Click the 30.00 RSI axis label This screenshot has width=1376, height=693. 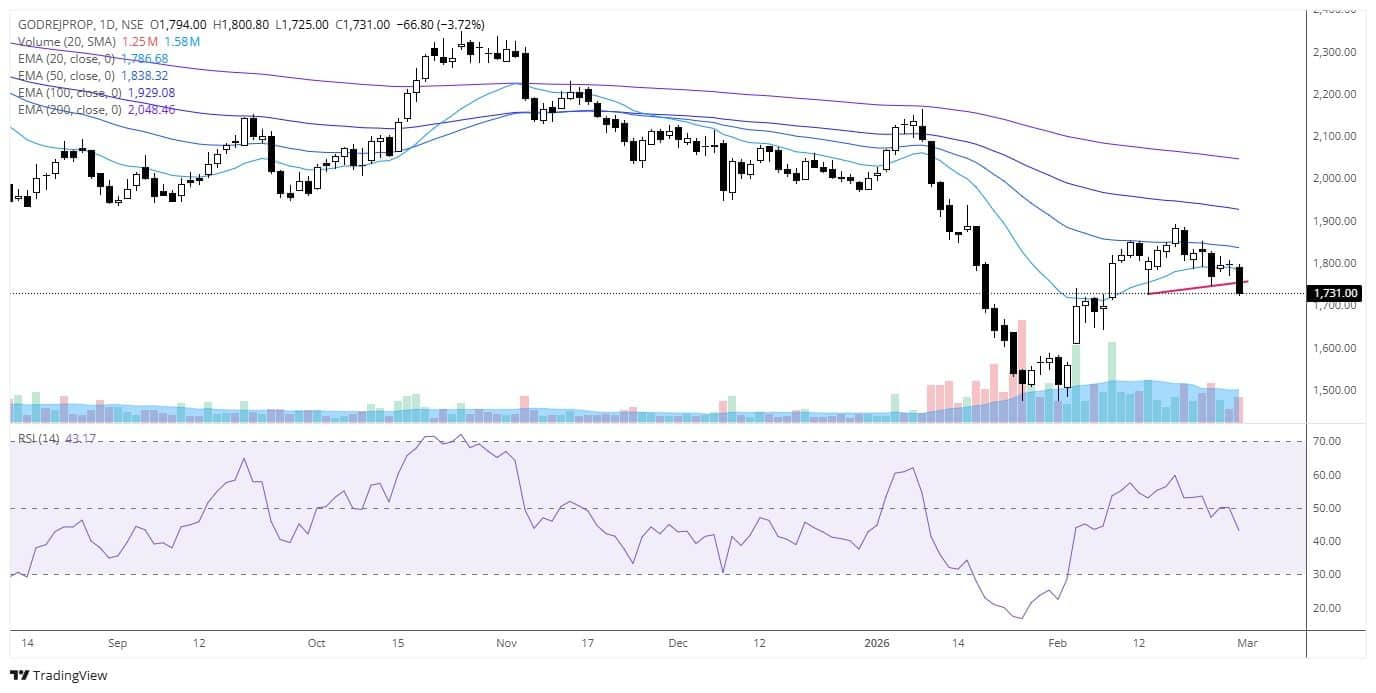click(1327, 574)
